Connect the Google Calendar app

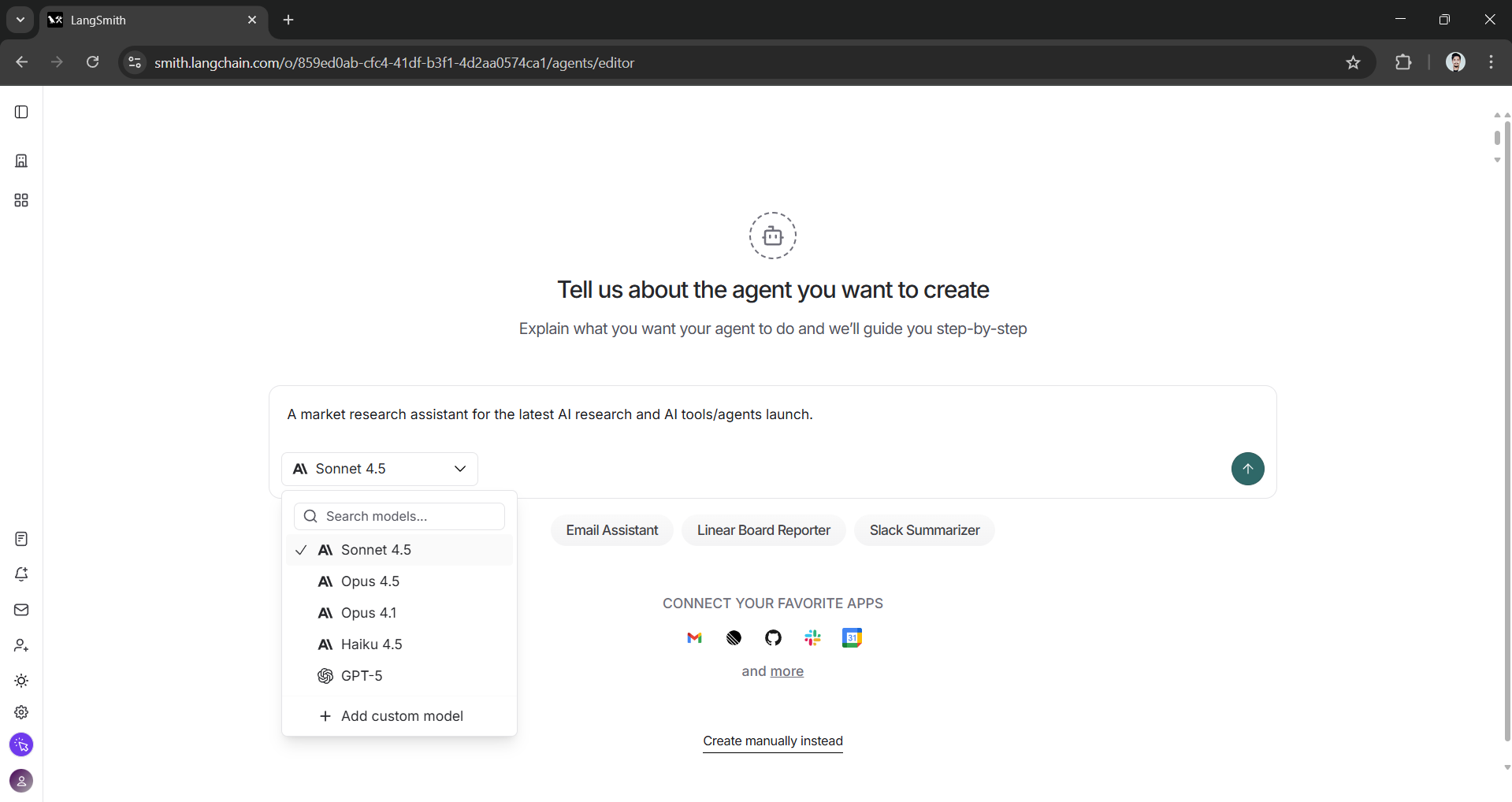[852, 637]
